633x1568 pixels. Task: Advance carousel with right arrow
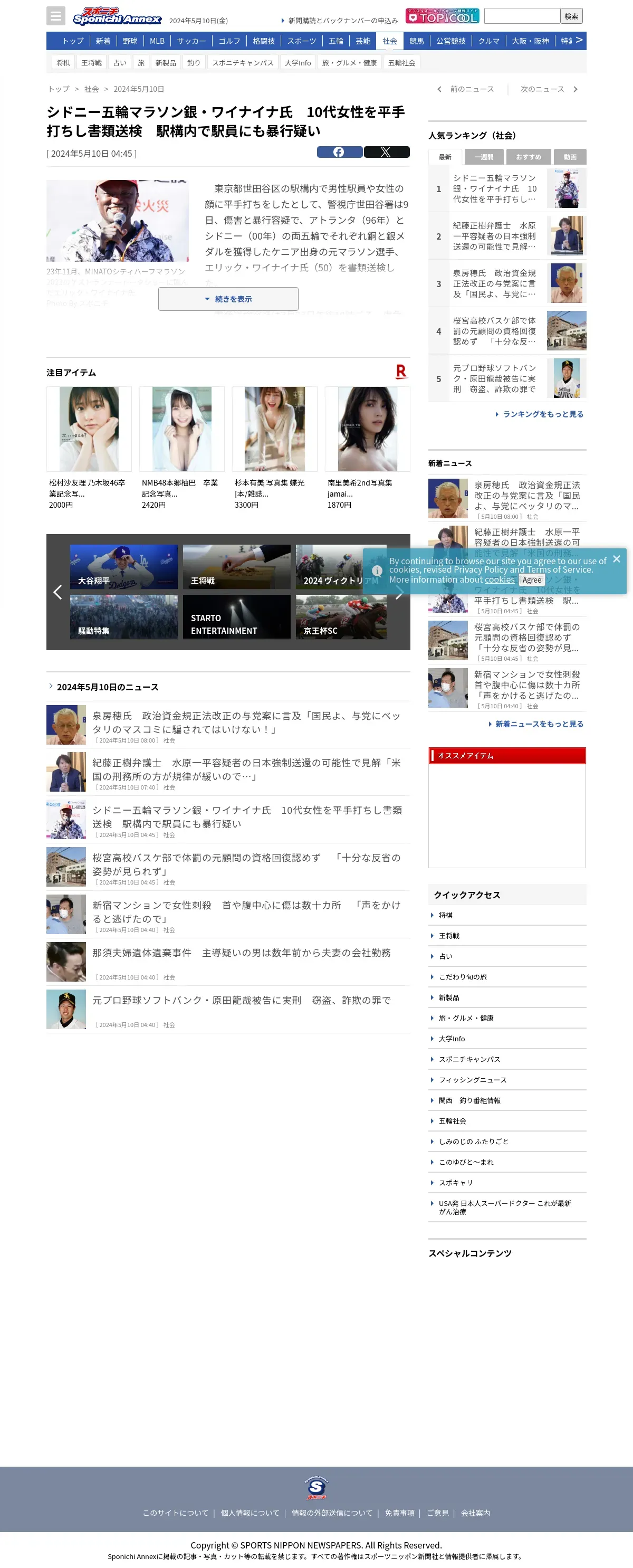(399, 592)
